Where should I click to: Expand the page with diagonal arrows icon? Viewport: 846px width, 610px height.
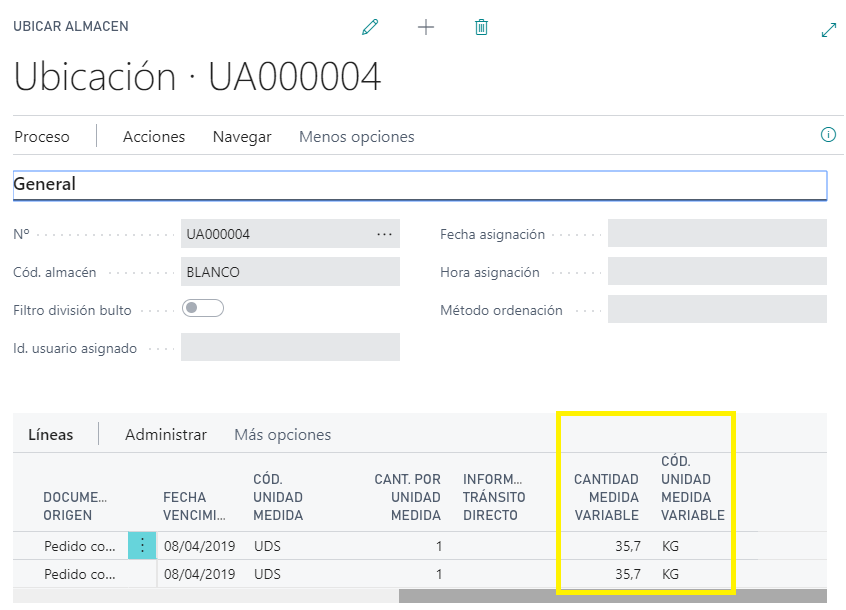coord(829,30)
